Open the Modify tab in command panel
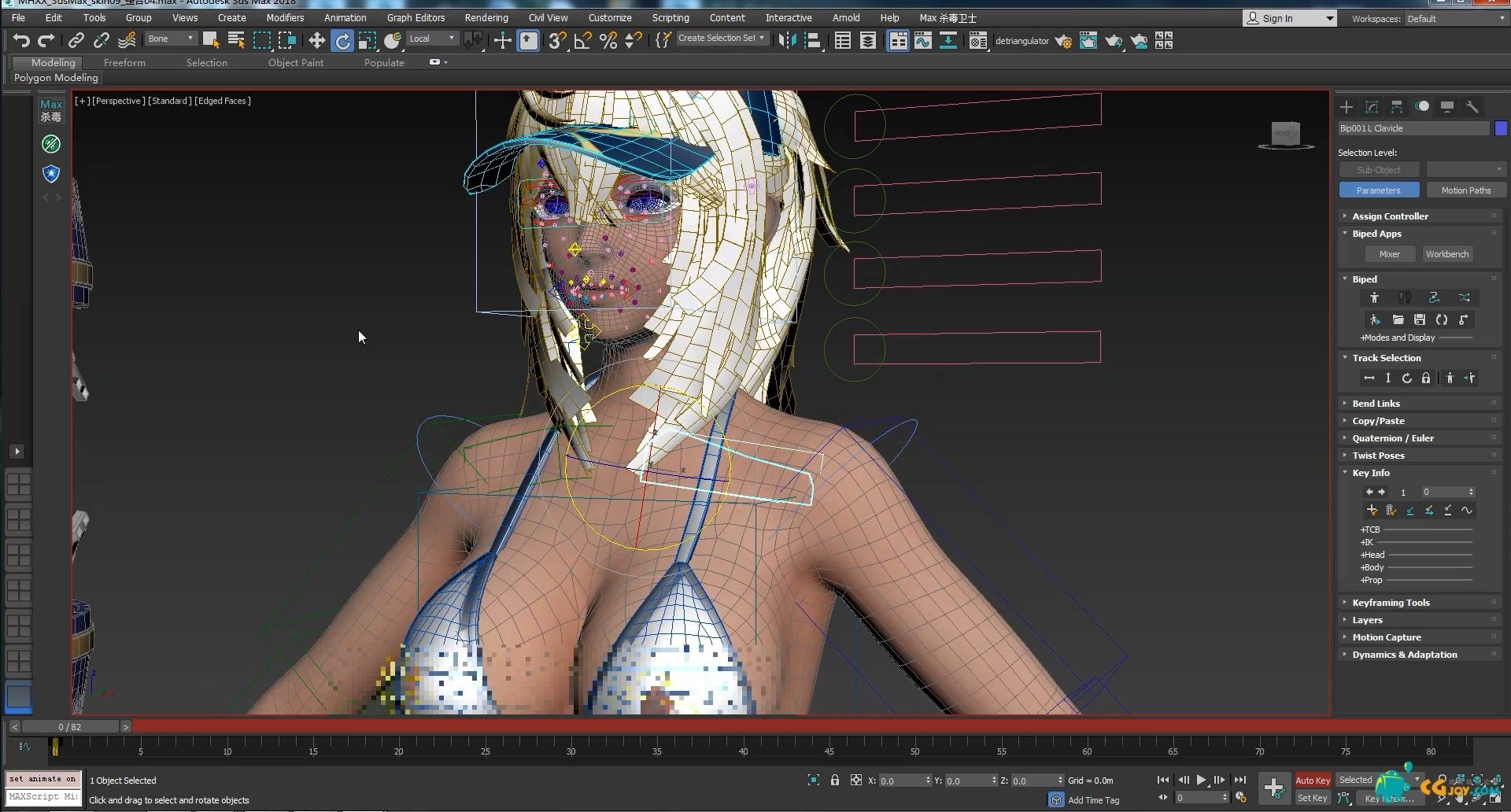The height and width of the screenshot is (812, 1511). coord(1372,106)
